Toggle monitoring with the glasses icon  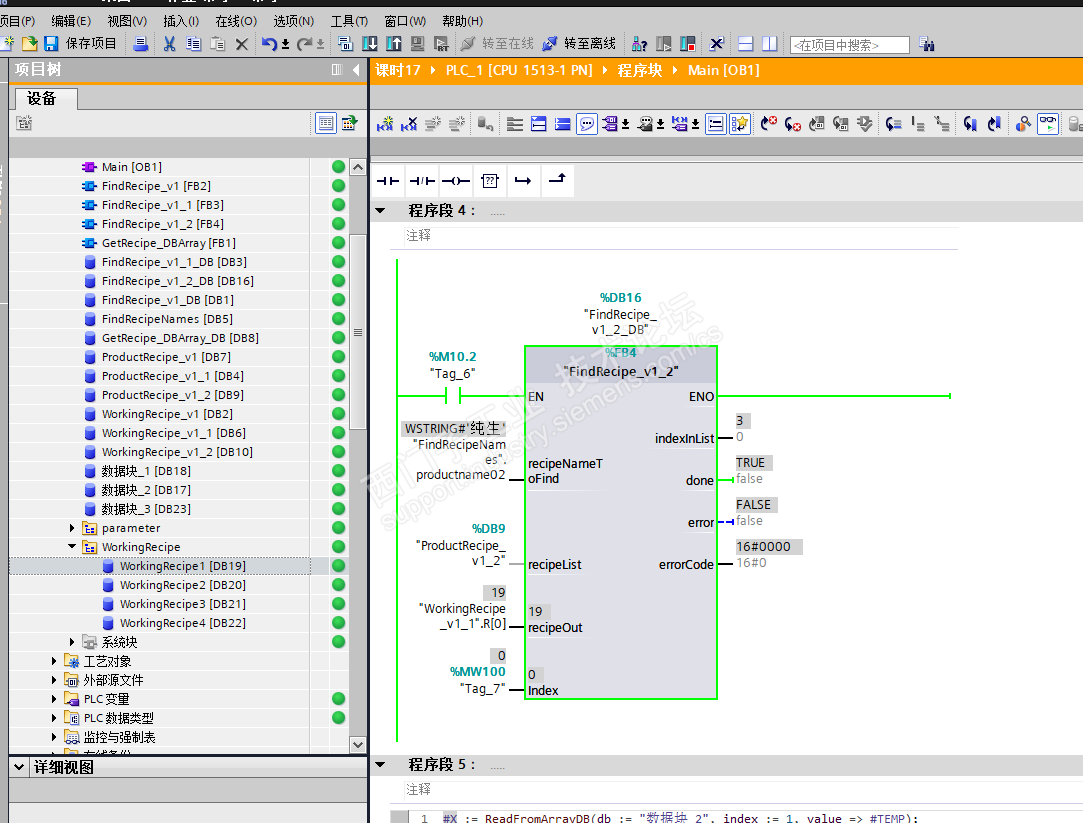point(1047,124)
